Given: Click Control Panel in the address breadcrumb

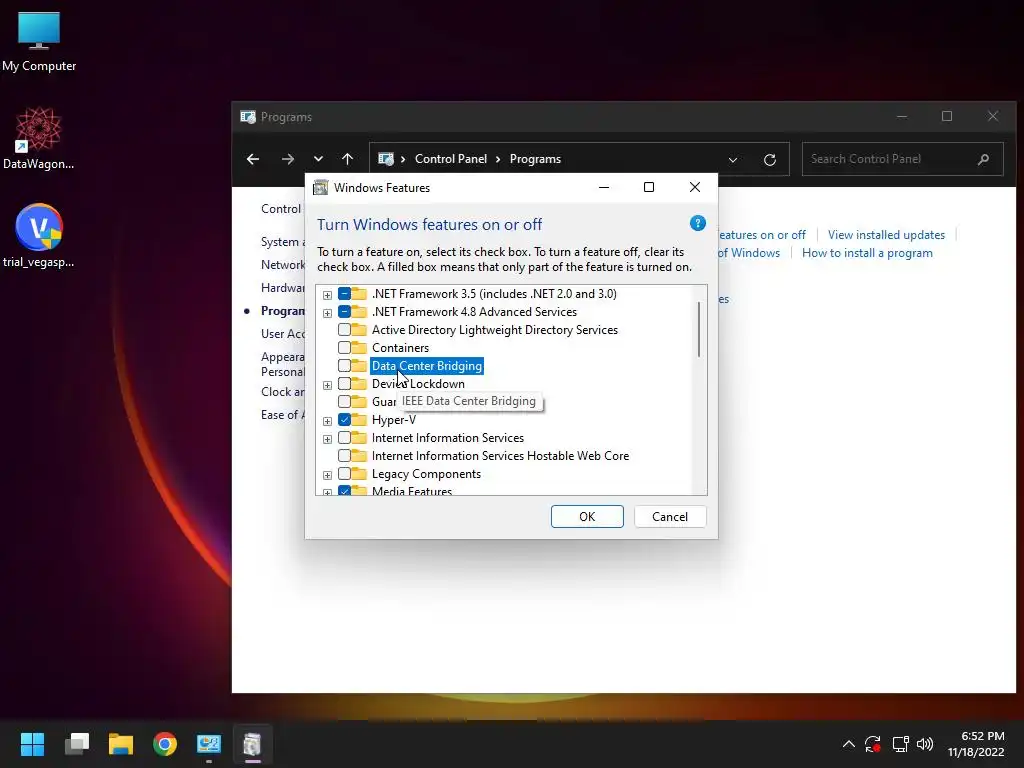Looking at the screenshot, I should point(451,159).
